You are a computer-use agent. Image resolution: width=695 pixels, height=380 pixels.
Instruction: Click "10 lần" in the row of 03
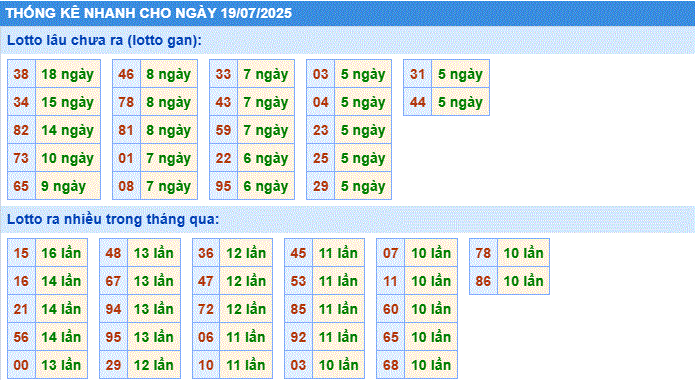point(338,365)
